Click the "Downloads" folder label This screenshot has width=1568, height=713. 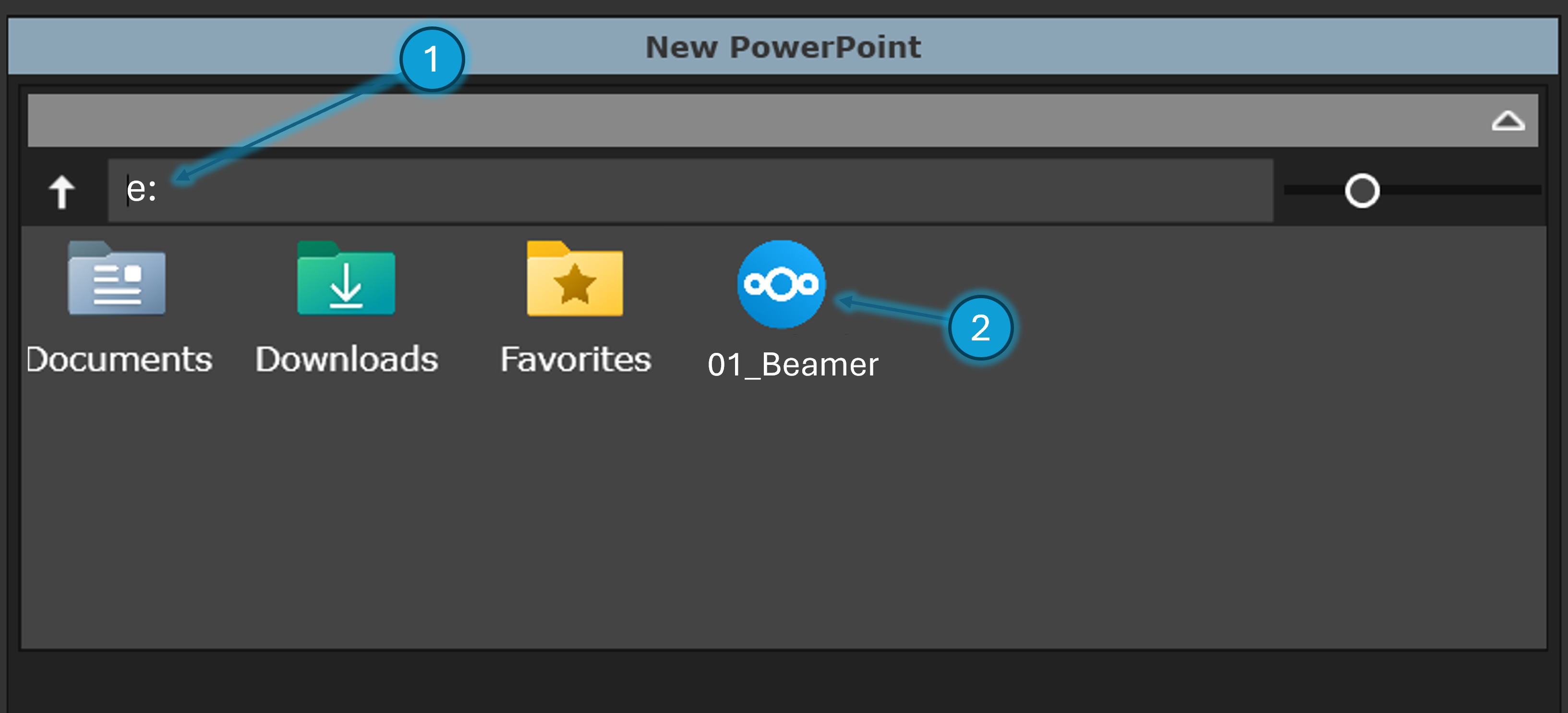tap(346, 359)
